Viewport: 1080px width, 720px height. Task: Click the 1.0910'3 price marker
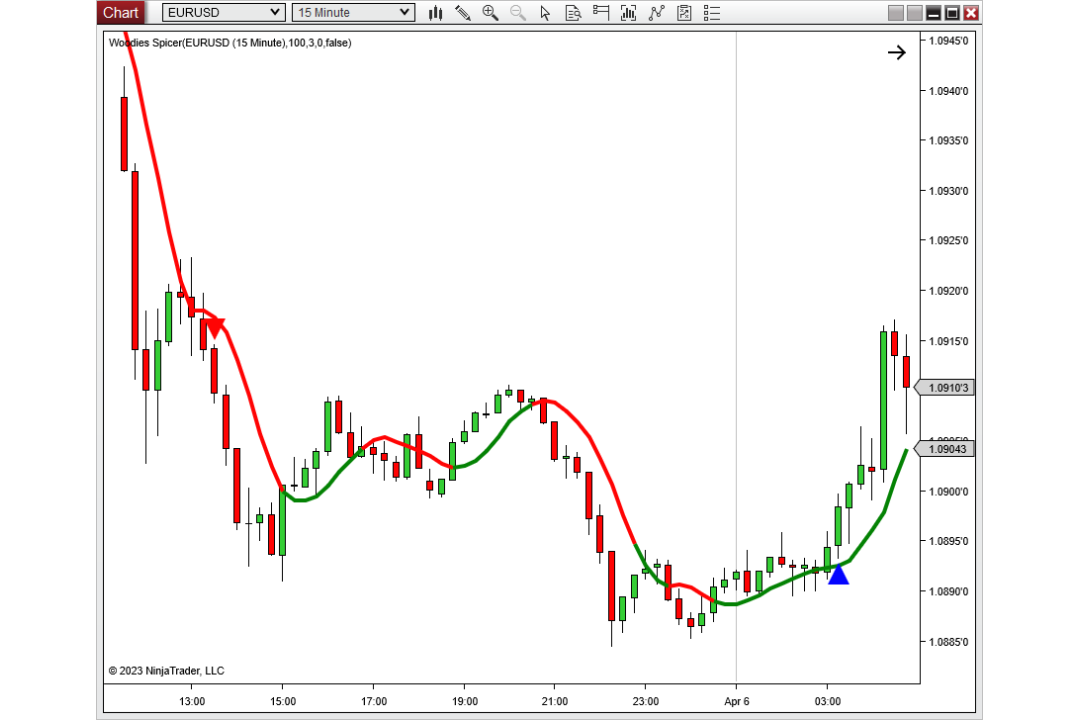tap(946, 388)
